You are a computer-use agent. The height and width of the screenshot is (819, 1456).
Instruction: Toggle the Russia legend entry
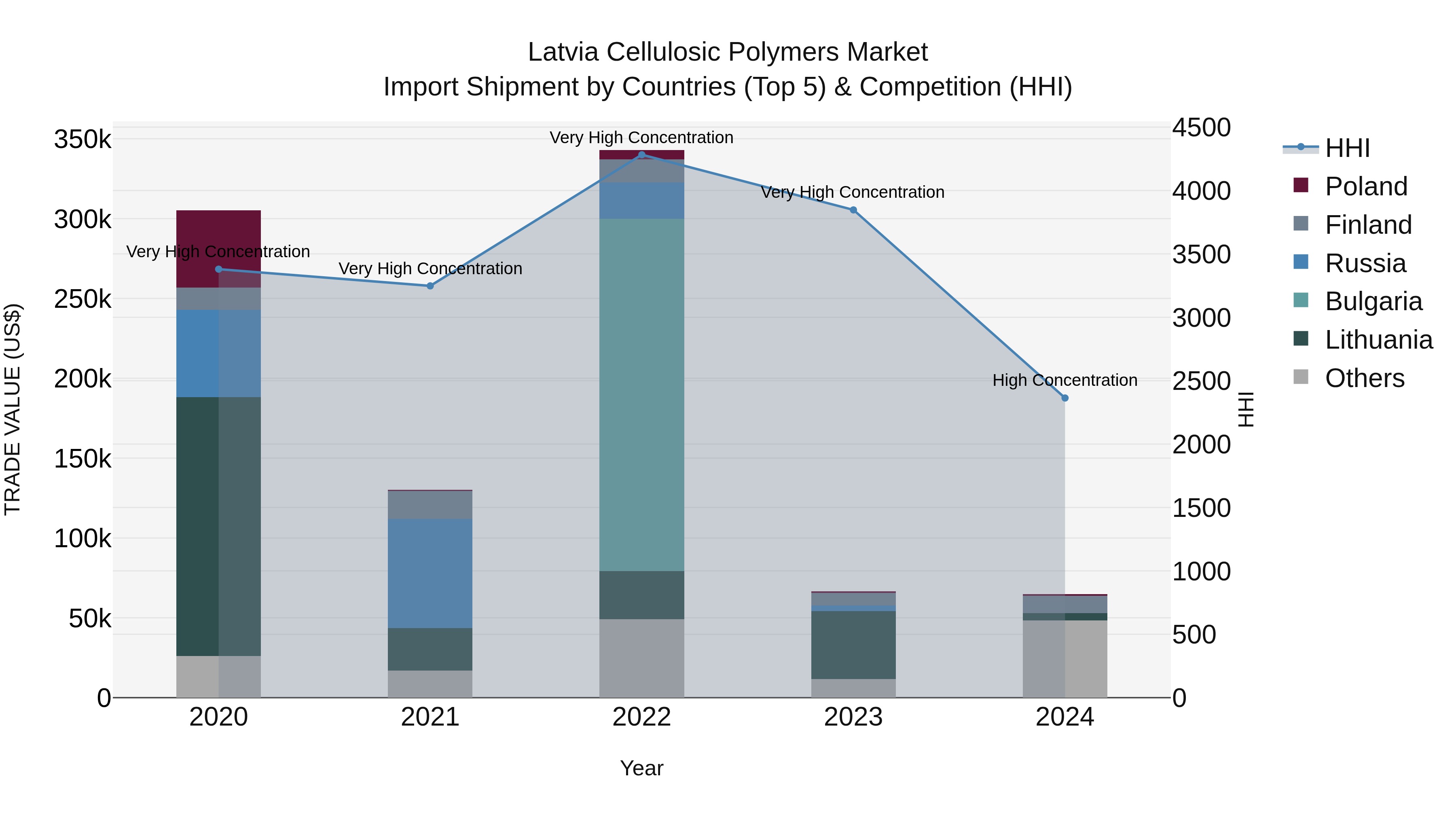click(1350, 263)
